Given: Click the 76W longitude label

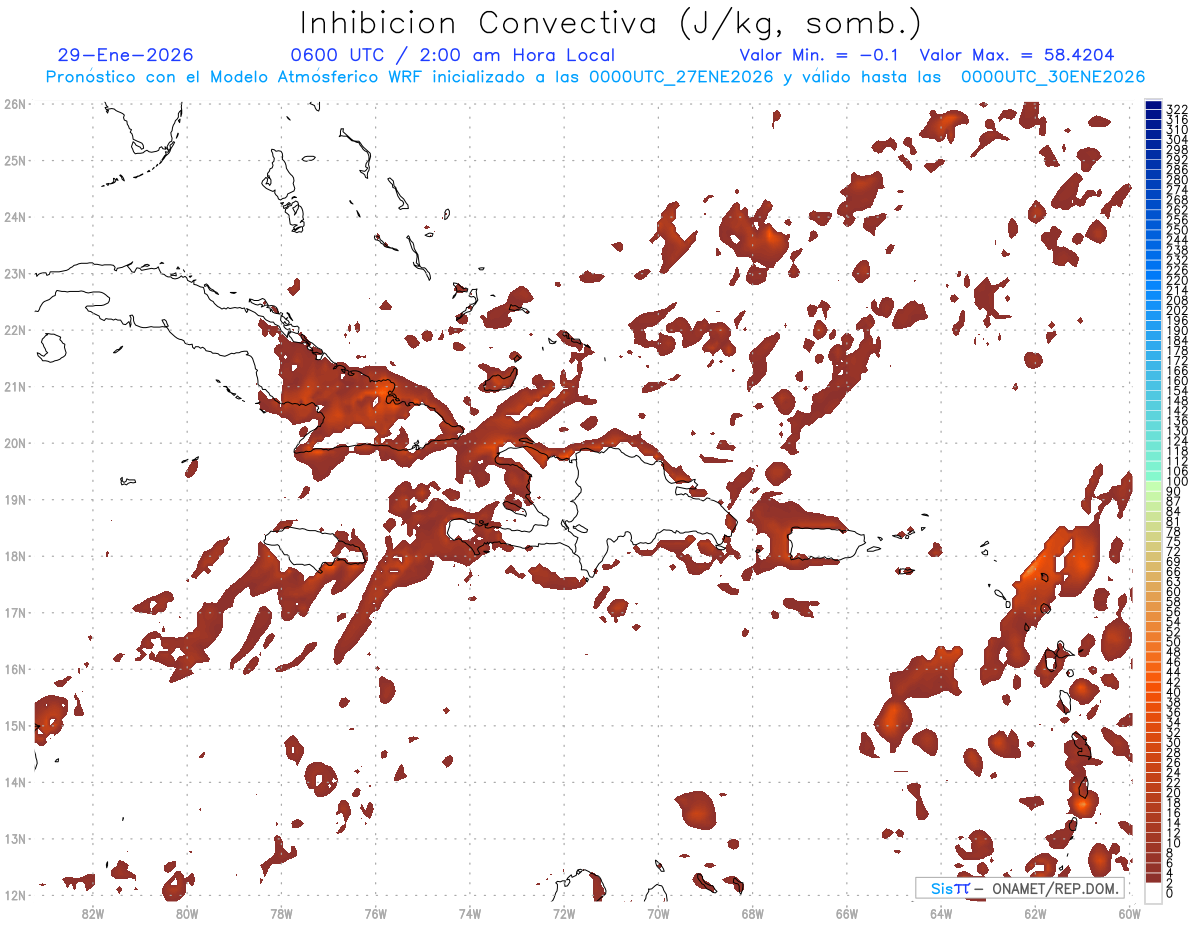Looking at the screenshot, I should coord(375,913).
